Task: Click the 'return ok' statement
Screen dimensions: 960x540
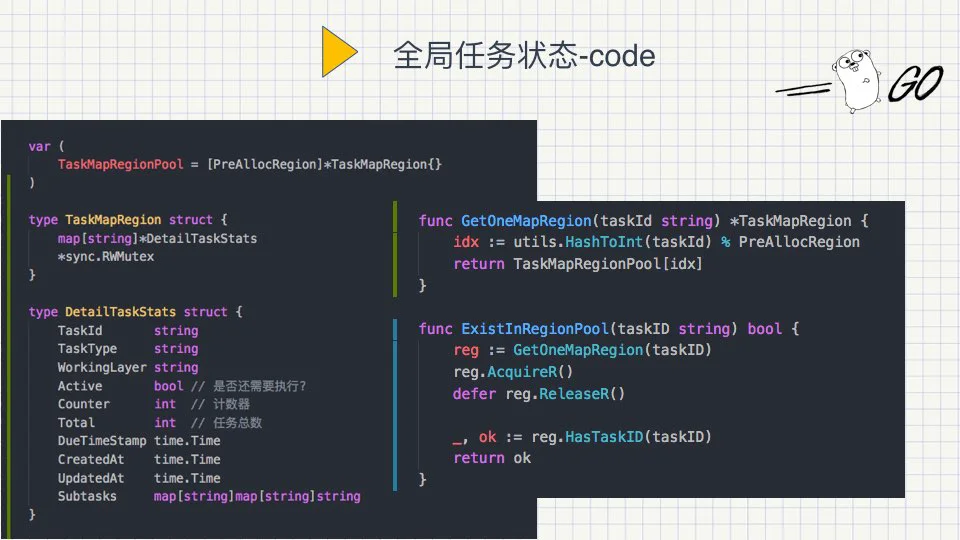Action: (x=492, y=458)
